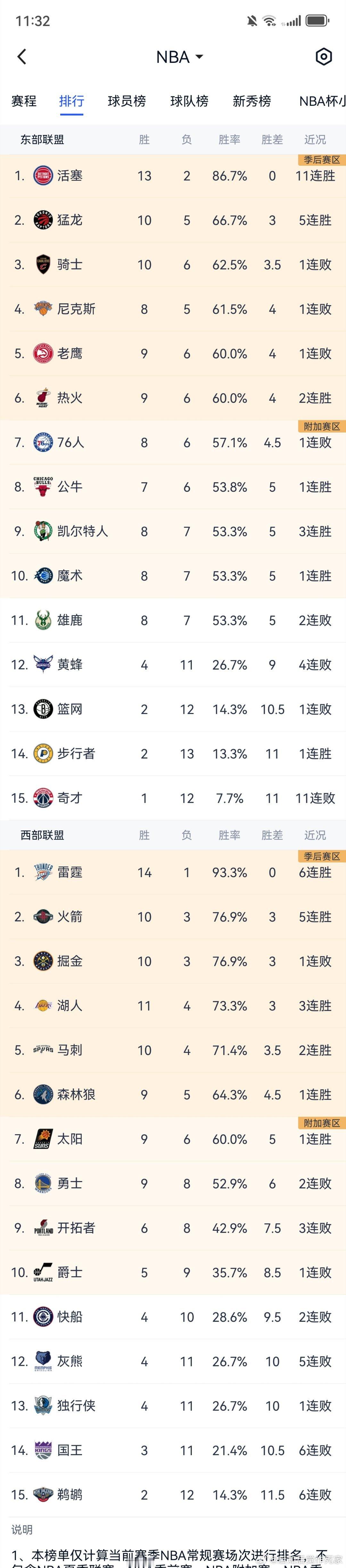Tap the Phoenix Suns logo
Viewport: 346px width, 1568px height.
[x=43, y=1139]
